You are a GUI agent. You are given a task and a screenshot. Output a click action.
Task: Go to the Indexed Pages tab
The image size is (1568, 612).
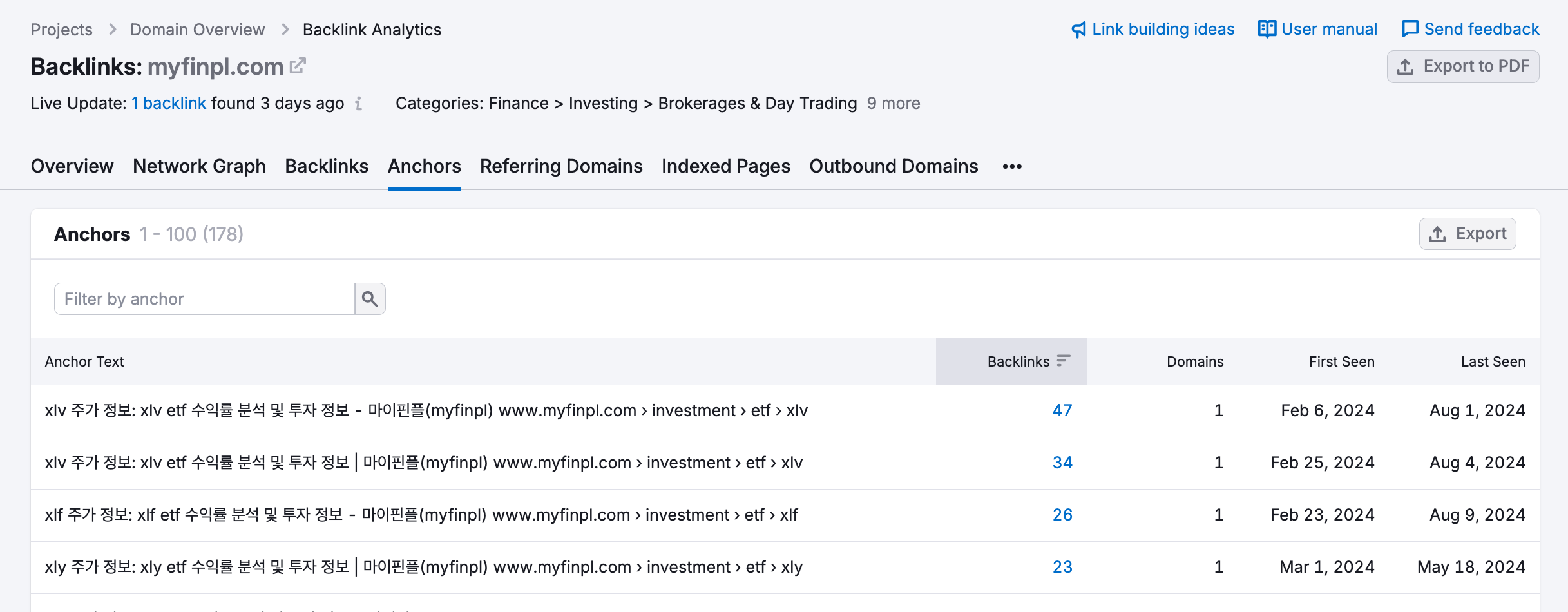726,166
